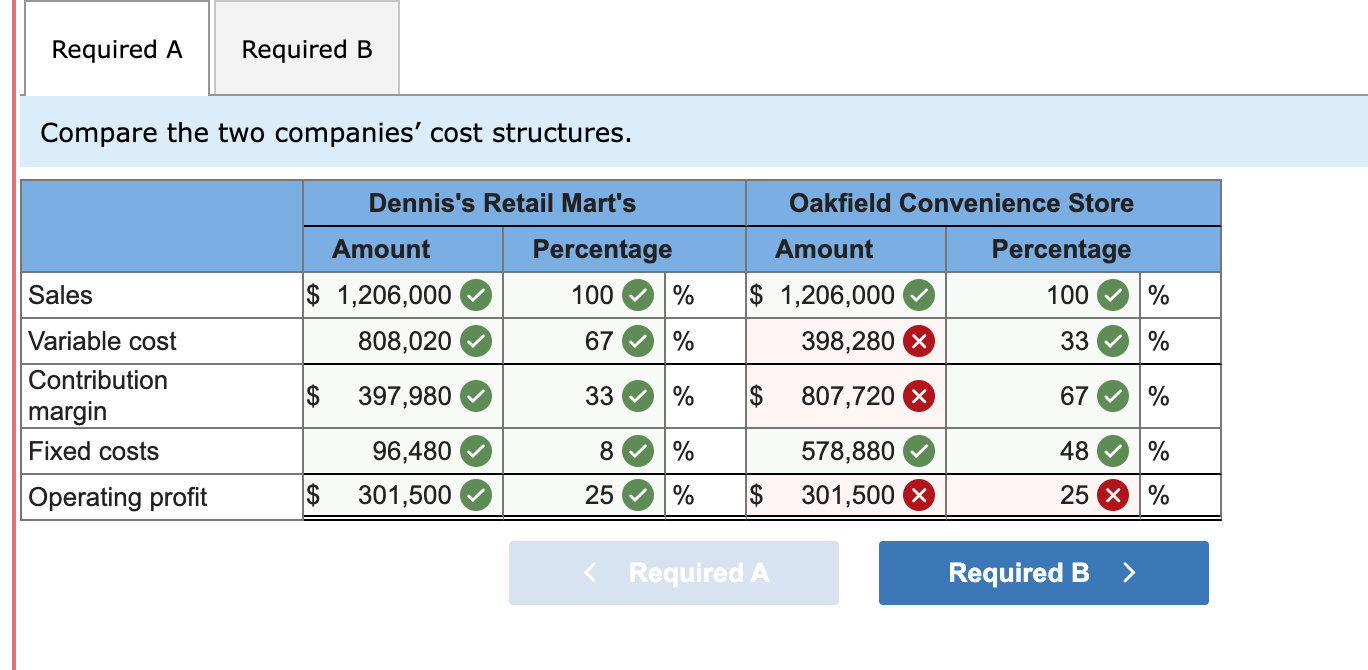Select Oakfield's sales percentage field 100
1368x670 pixels.
[x=1043, y=295]
